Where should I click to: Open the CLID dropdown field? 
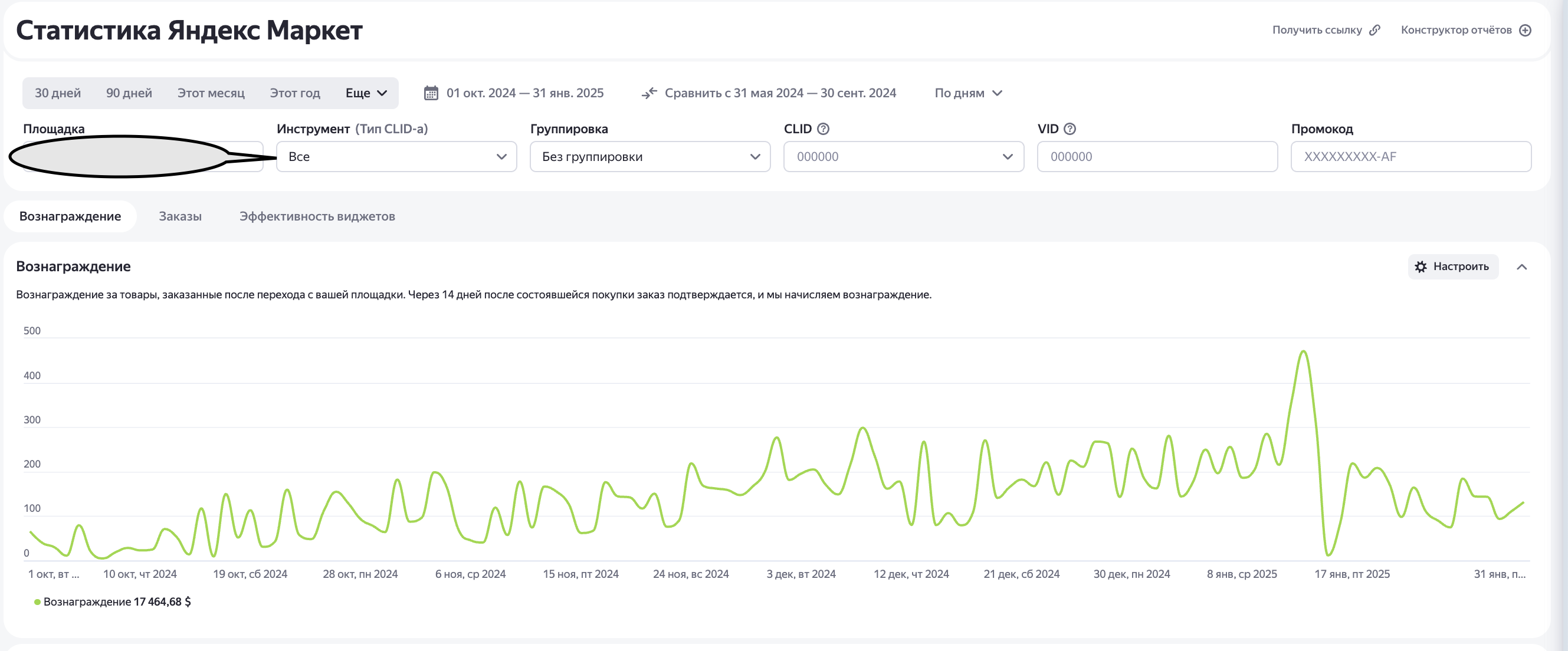click(904, 156)
